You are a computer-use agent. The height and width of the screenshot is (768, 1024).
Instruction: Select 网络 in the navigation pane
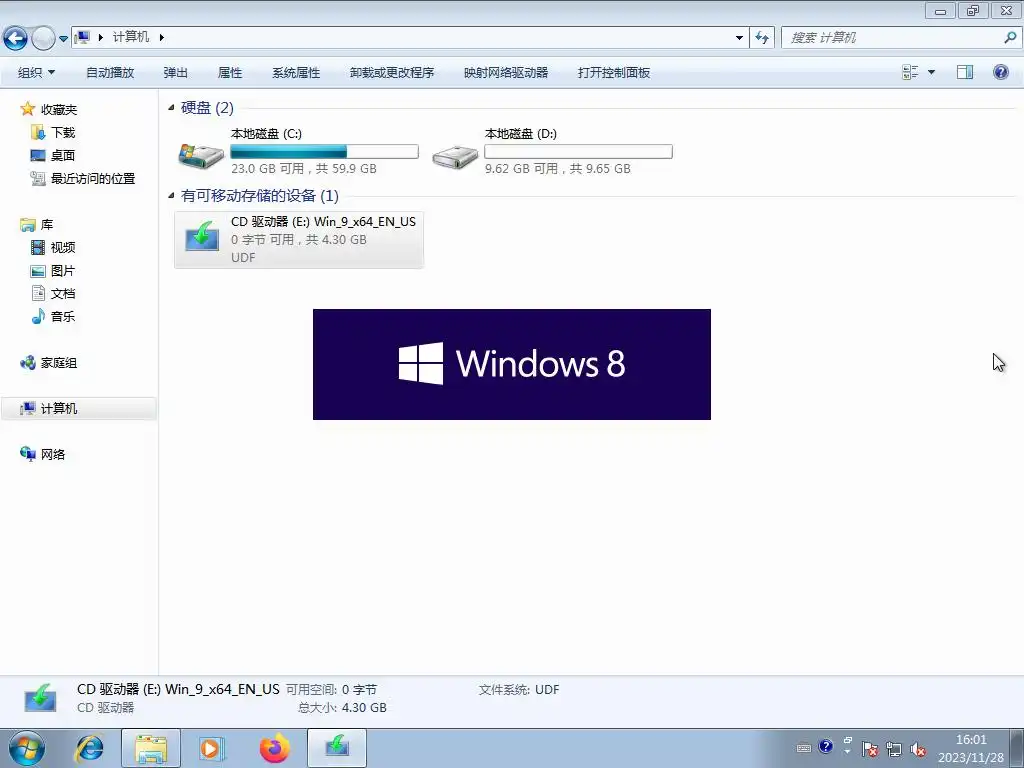point(53,454)
